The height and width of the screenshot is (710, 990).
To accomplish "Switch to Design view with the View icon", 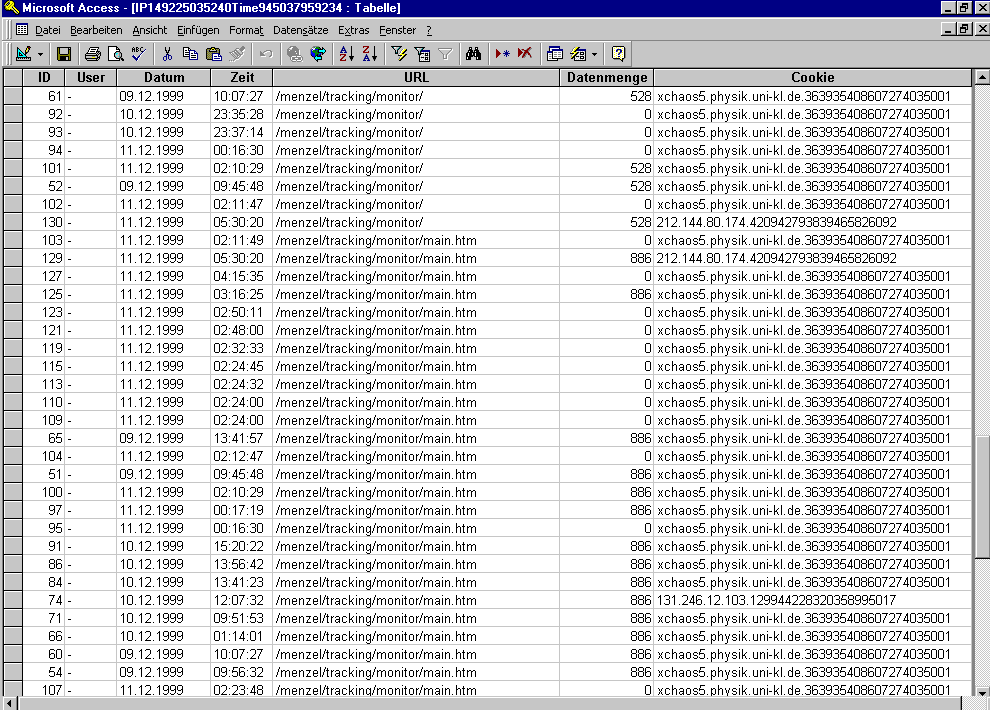I will point(24,54).
